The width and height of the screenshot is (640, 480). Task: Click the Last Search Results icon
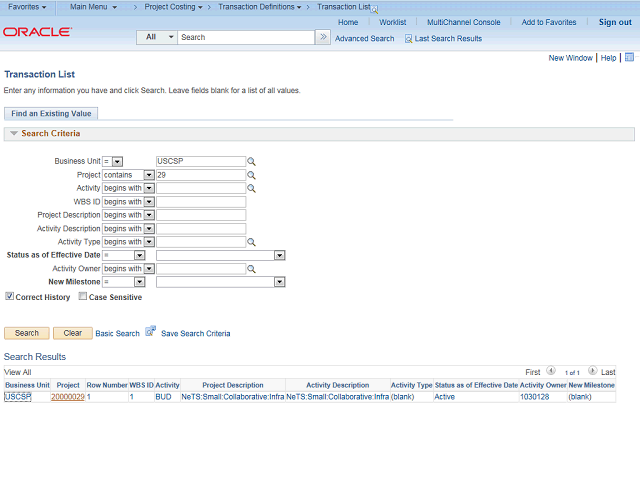[408, 39]
